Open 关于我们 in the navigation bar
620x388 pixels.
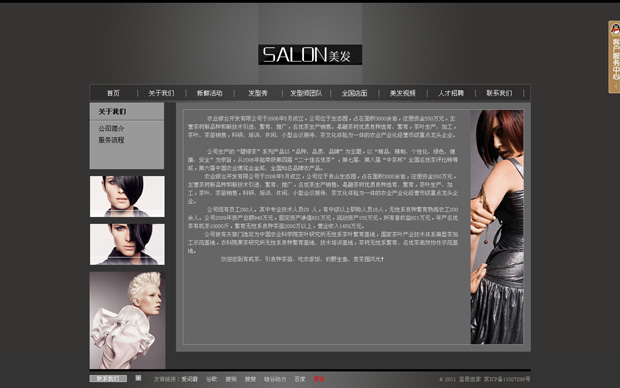click(161, 93)
